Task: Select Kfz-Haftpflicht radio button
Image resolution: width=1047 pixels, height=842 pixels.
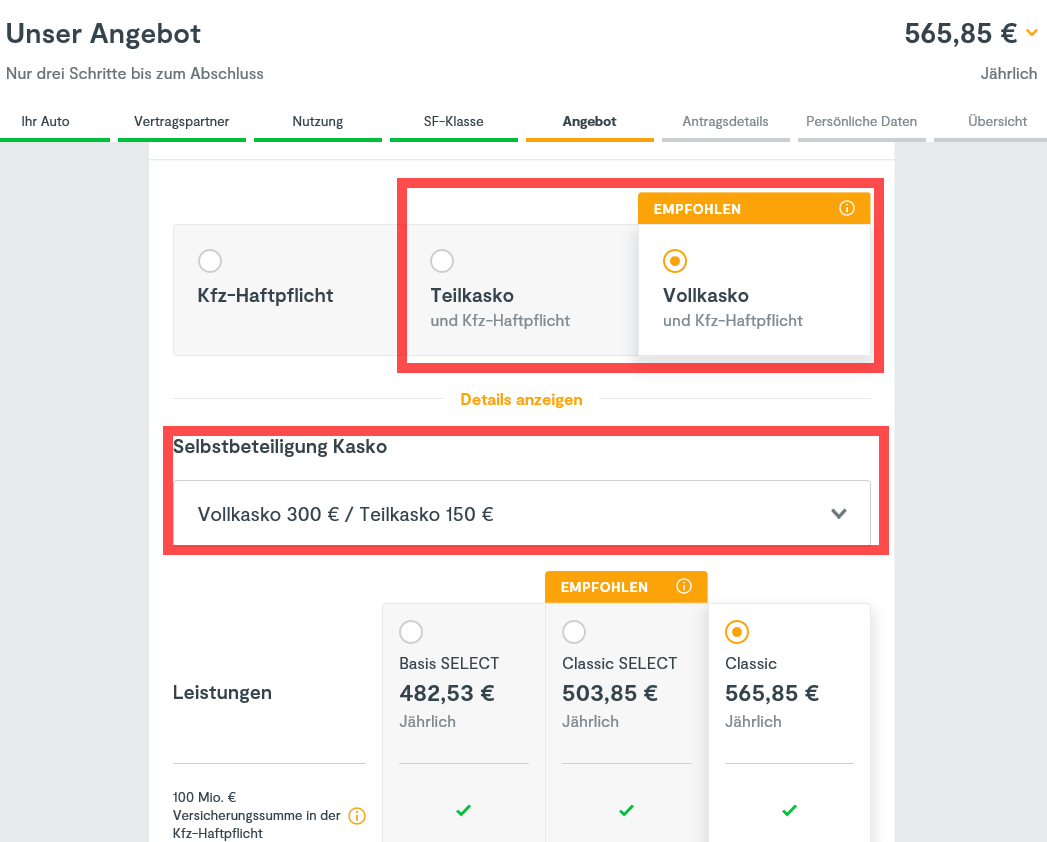Action: [x=210, y=261]
